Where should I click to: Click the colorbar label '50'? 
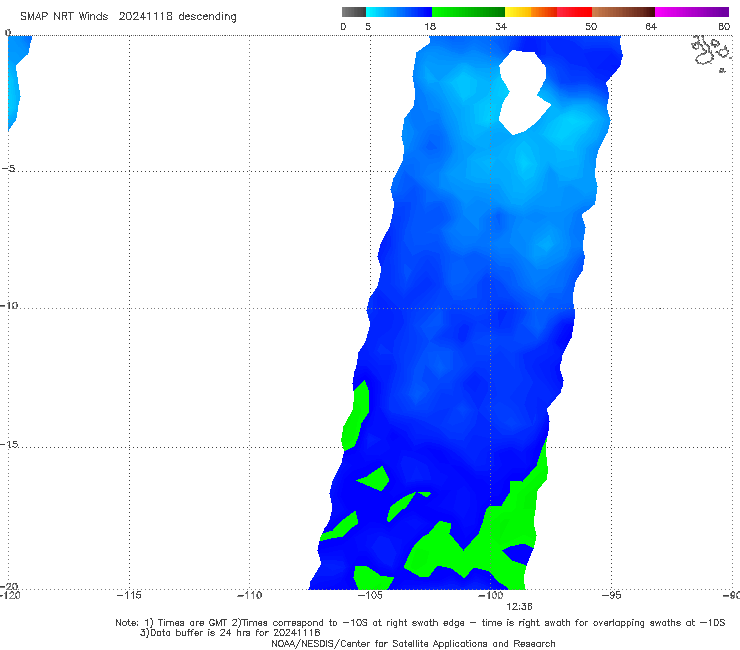[x=591, y=26]
